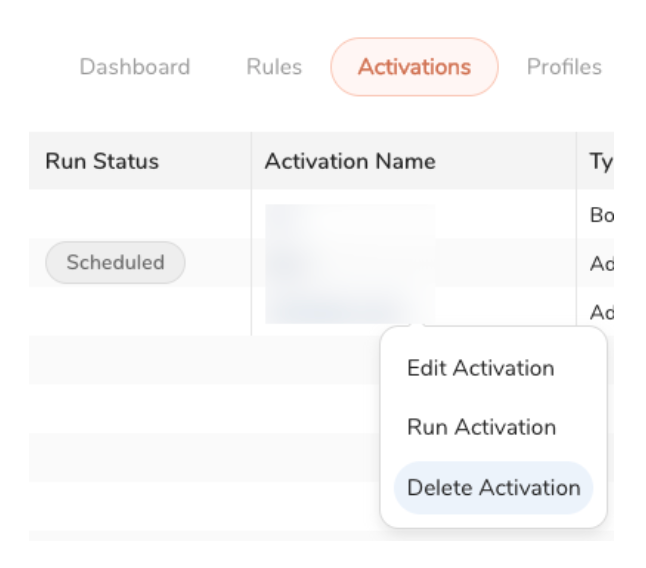Click the empty Run Status cell below Scheduled
The image size is (646, 568).
click(x=140, y=311)
